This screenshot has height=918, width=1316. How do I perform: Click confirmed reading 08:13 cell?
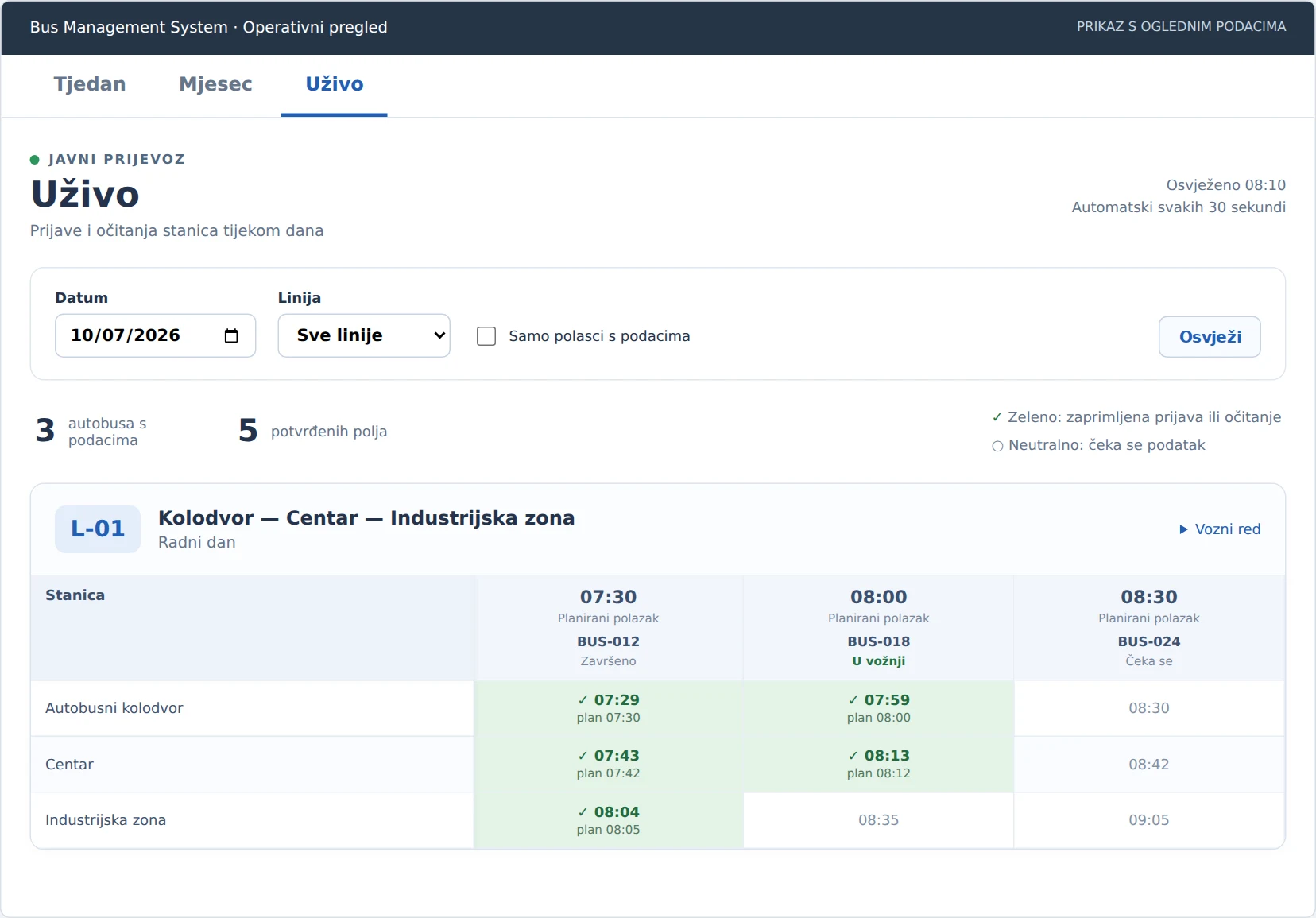pos(879,765)
